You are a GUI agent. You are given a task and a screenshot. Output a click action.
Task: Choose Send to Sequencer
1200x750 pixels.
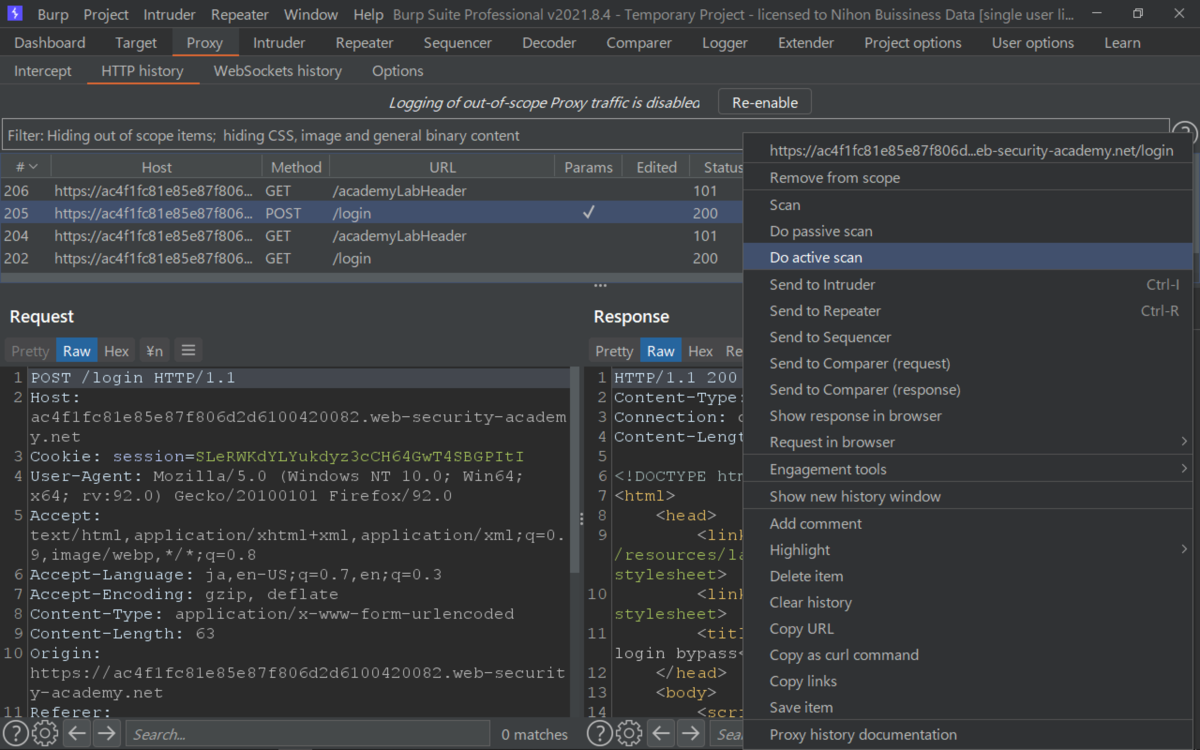(x=968, y=337)
